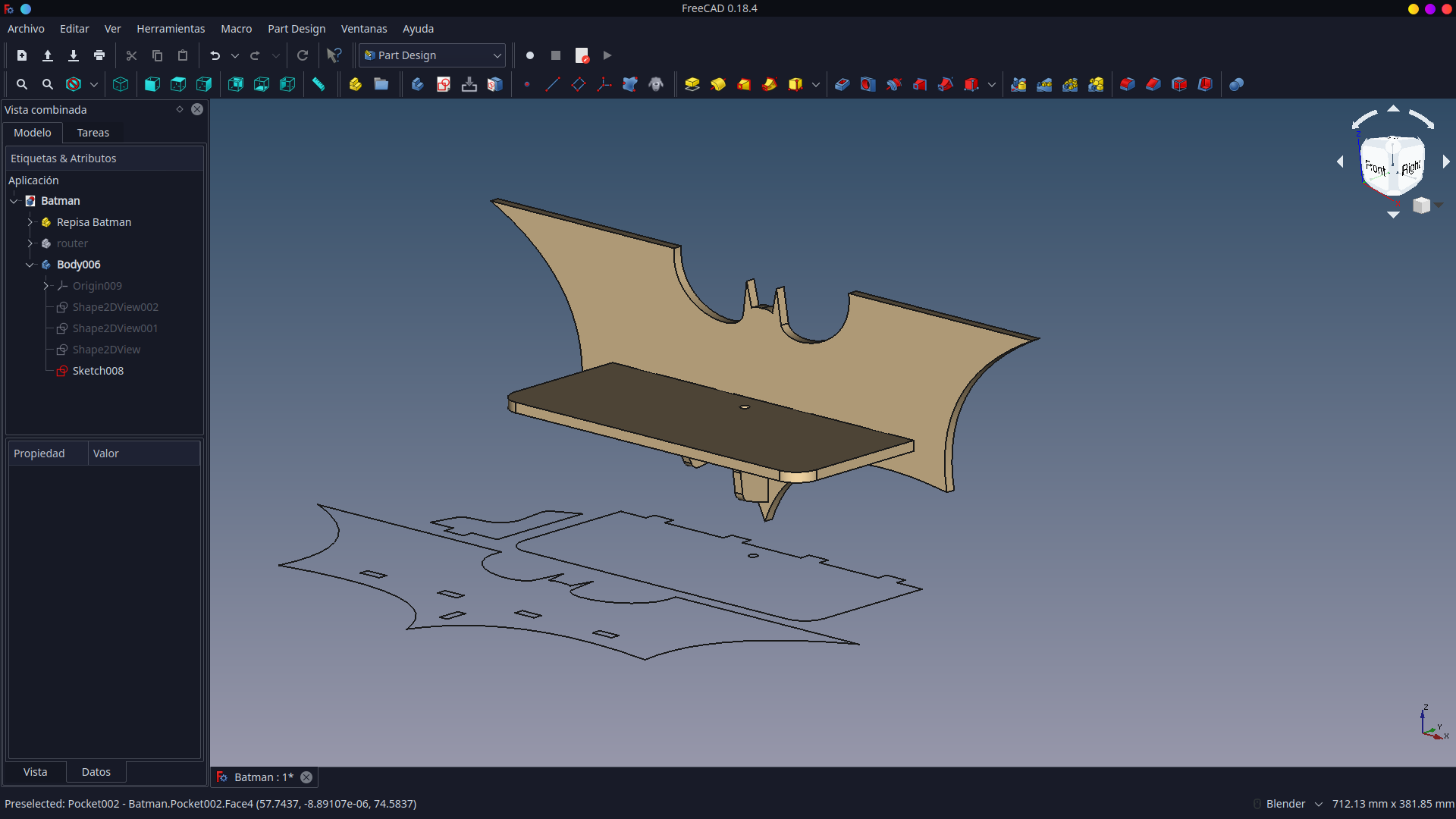
Task: Click the Create body icon
Action: click(418, 84)
